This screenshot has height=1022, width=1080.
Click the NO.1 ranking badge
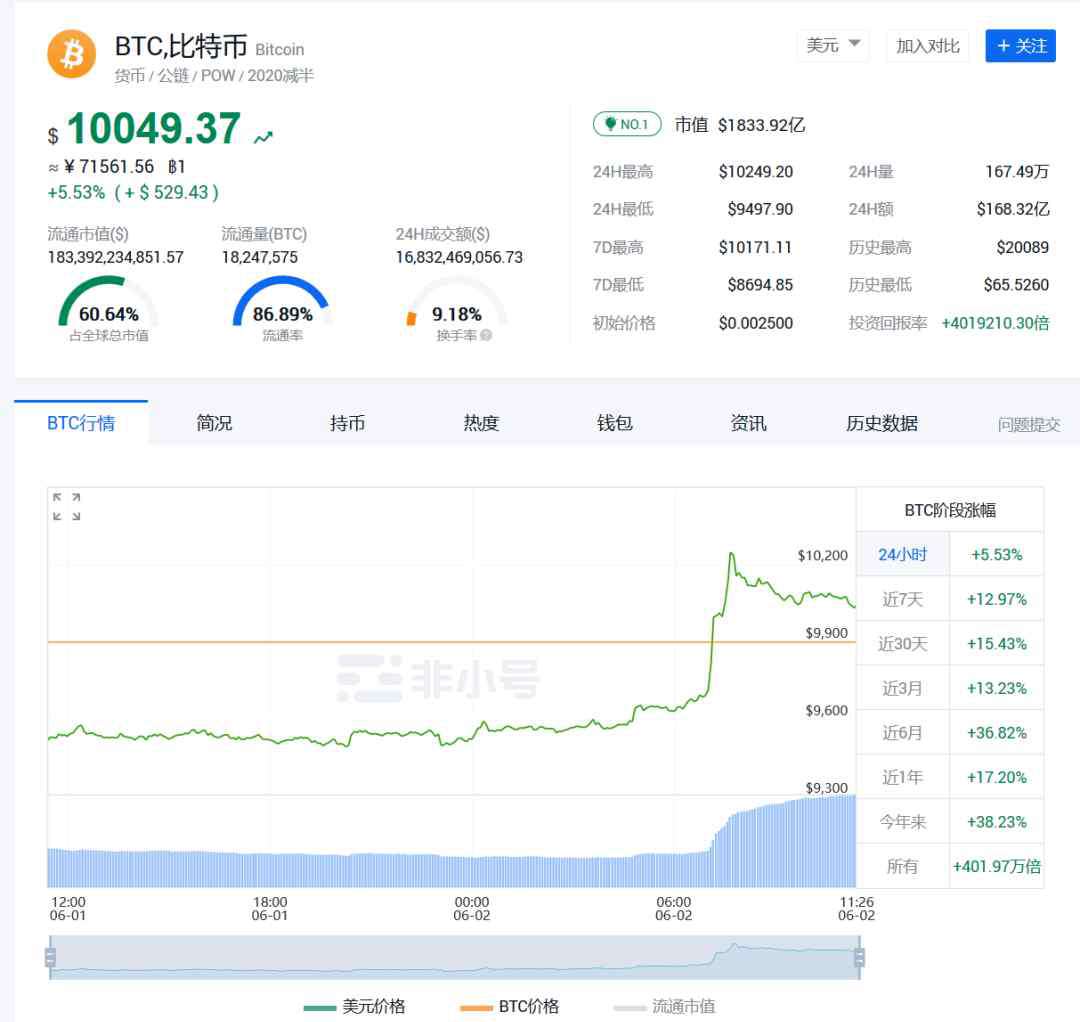(x=627, y=124)
